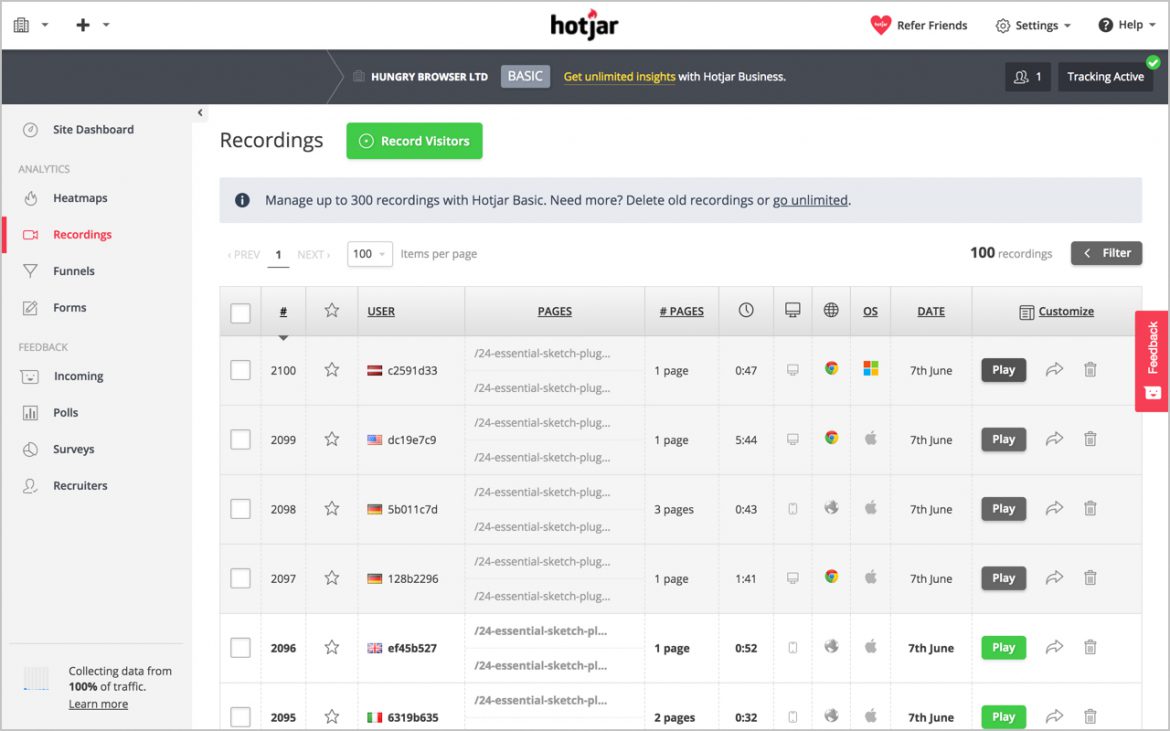
Task: Sort by recording number column
Action: [284, 312]
